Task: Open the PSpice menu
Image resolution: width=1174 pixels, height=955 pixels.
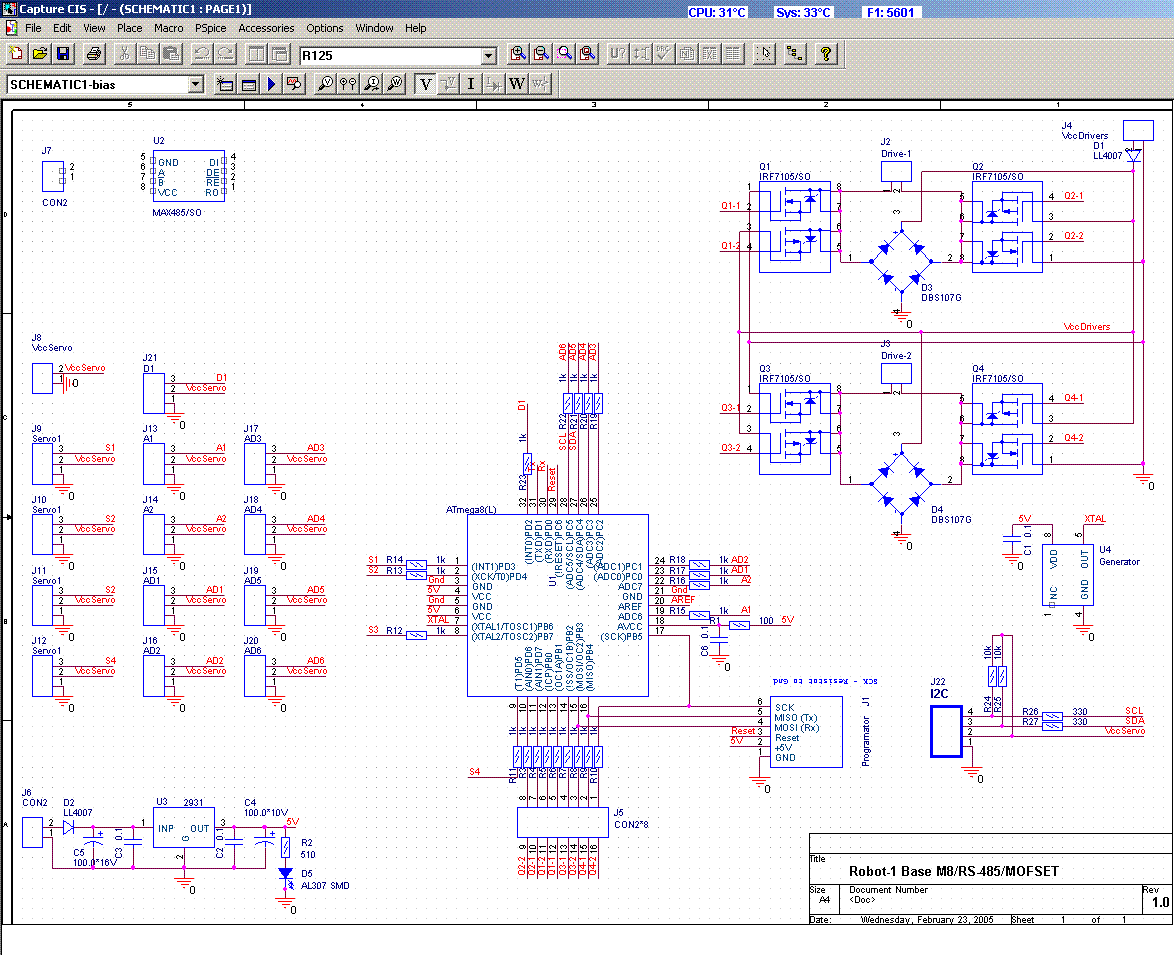Action: pos(210,28)
